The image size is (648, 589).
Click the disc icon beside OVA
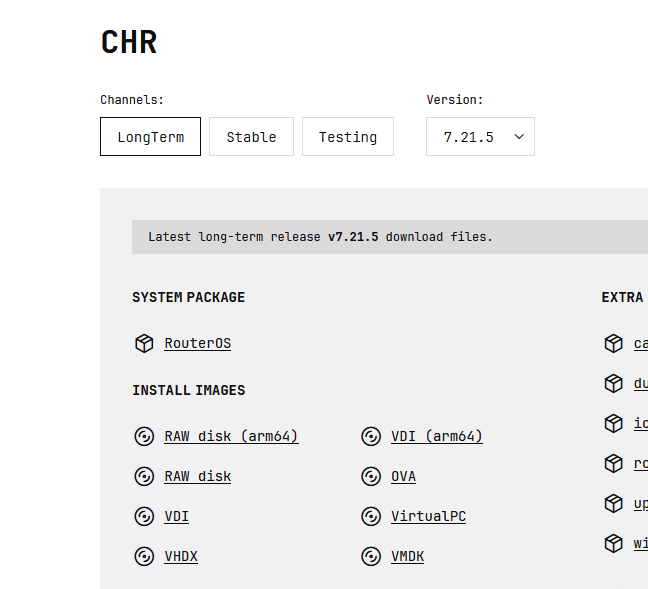click(x=371, y=477)
